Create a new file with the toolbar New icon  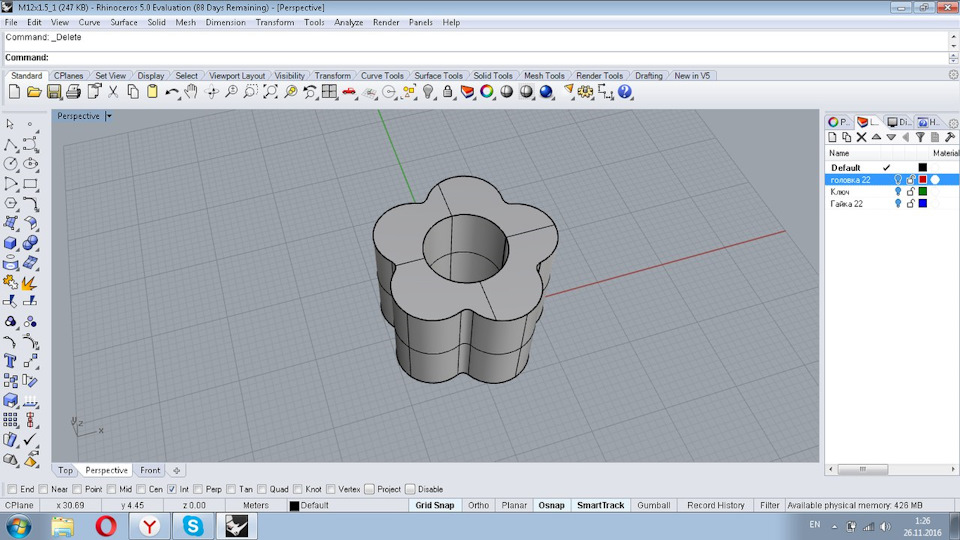click(x=14, y=92)
